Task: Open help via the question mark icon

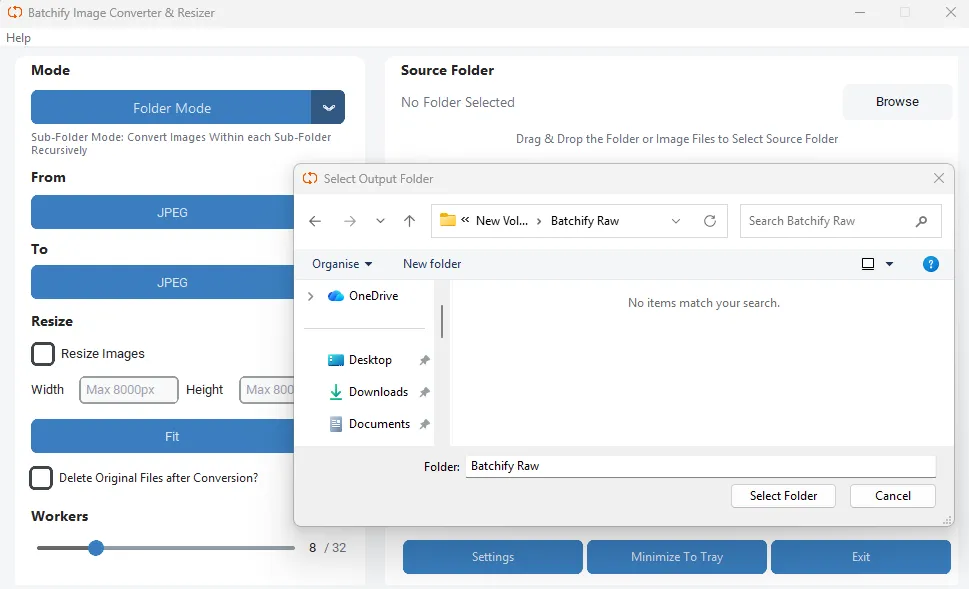Action: pos(931,263)
